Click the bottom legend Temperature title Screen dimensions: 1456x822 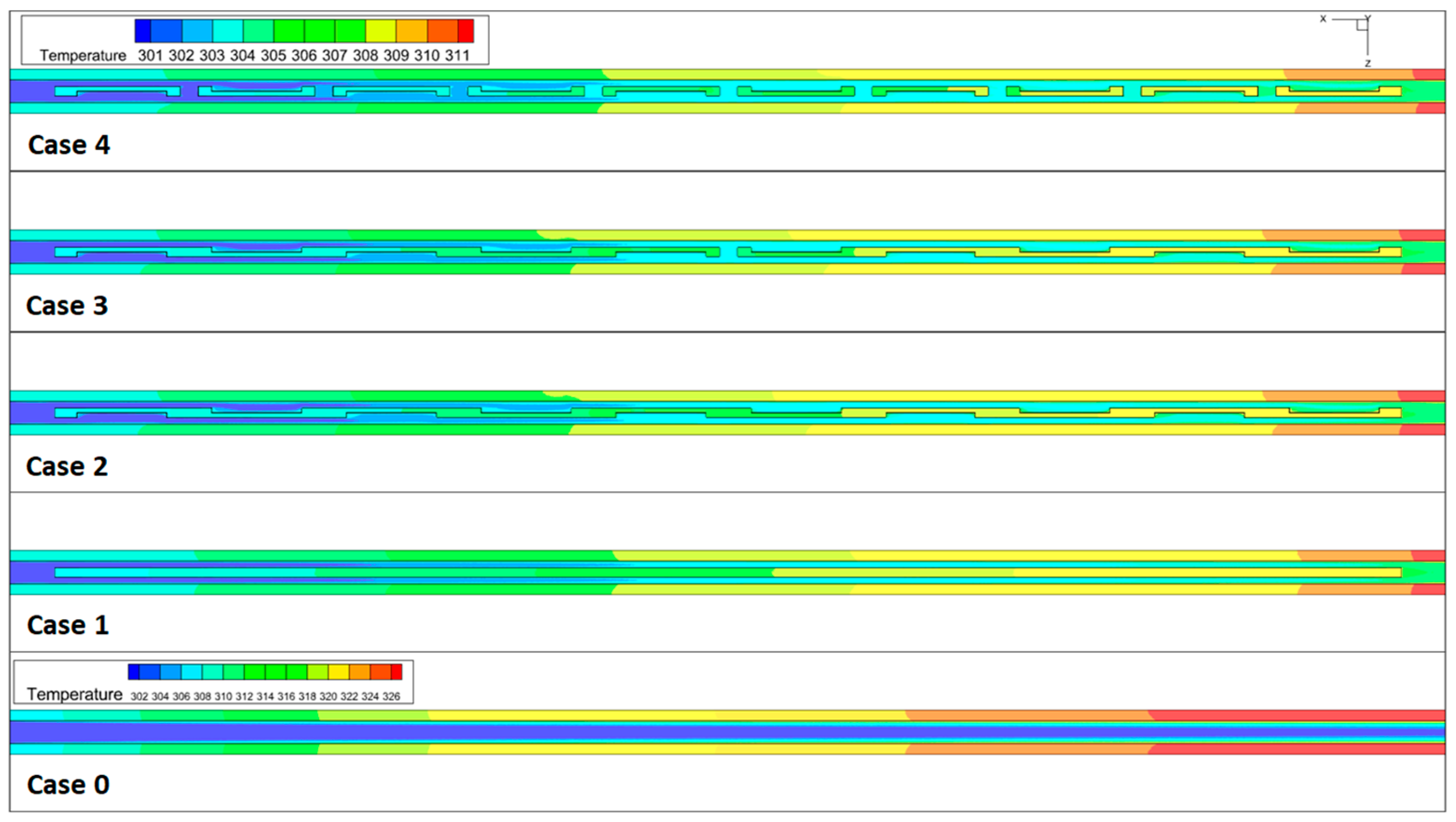pos(75,694)
